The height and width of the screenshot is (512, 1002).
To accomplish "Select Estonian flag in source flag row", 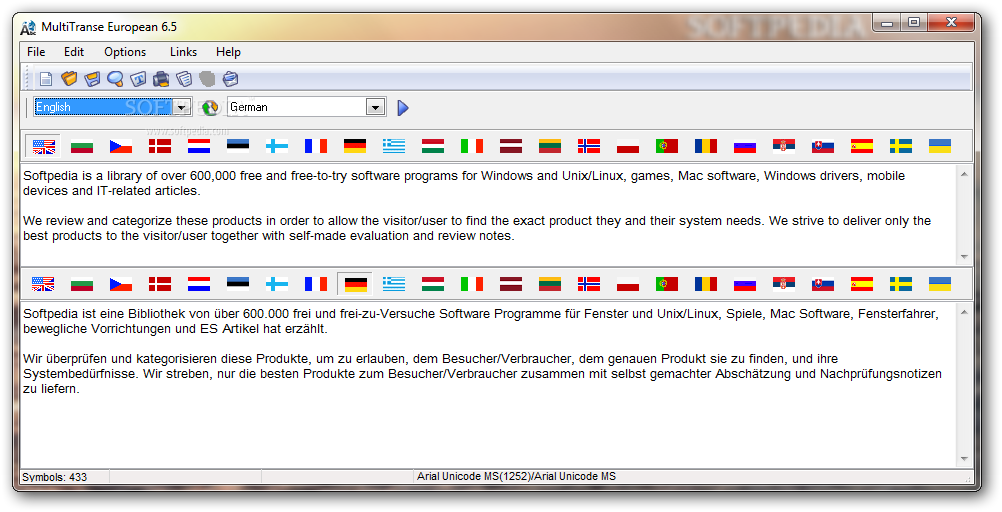I will click(238, 146).
